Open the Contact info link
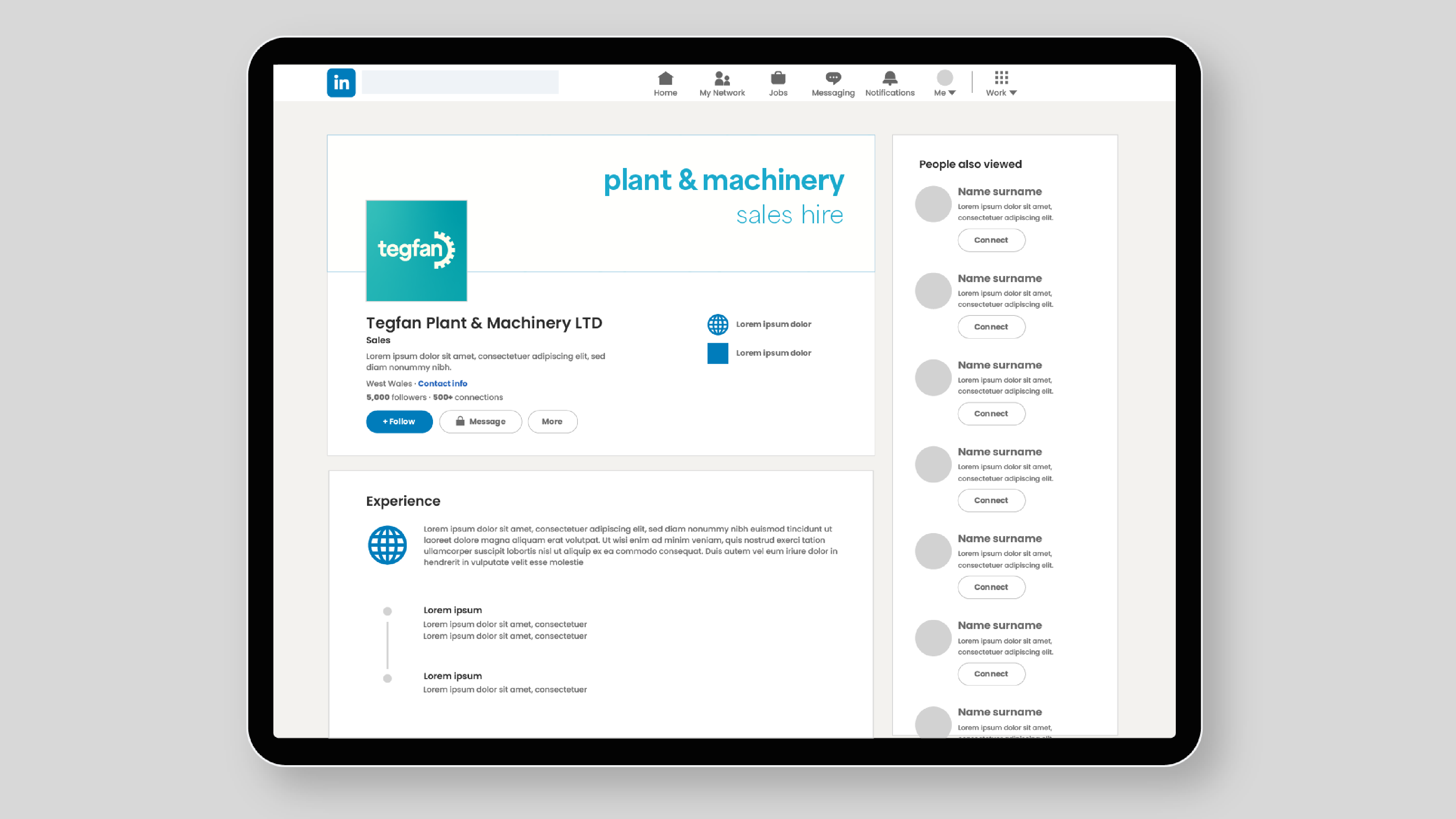This screenshot has width=1456, height=819. pyautogui.click(x=442, y=383)
